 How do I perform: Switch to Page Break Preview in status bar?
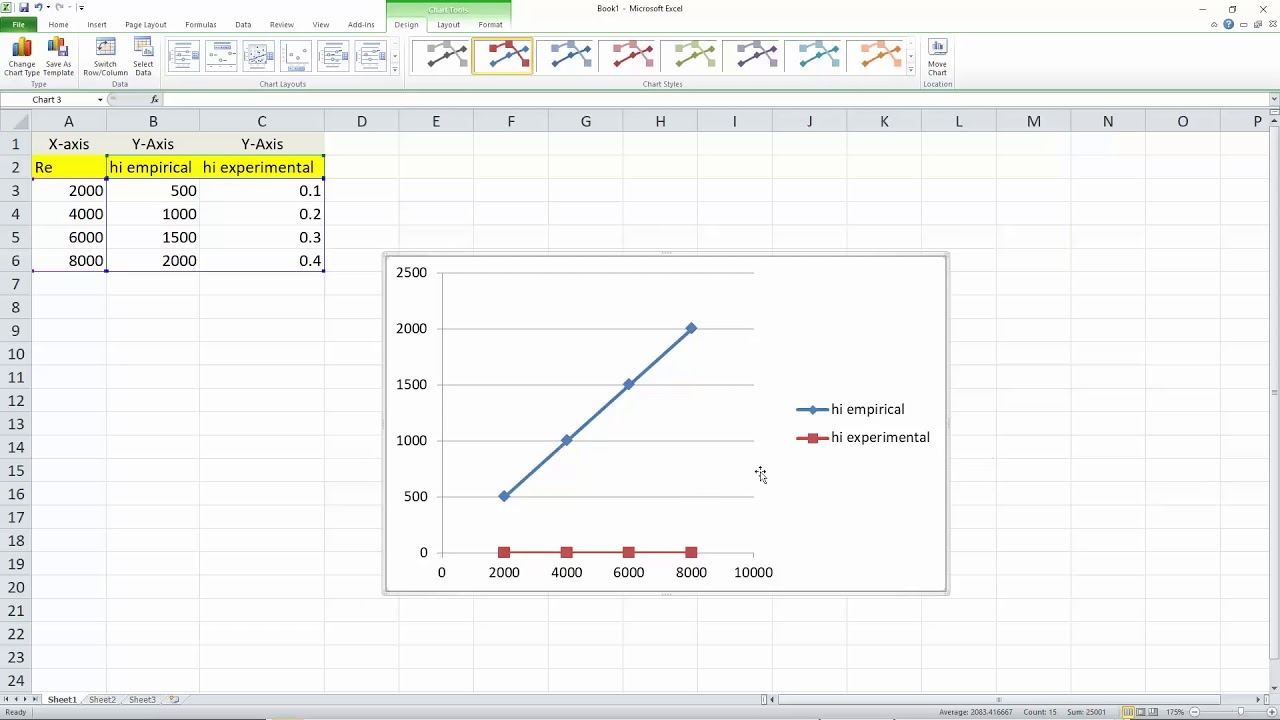pyautogui.click(x=1154, y=712)
